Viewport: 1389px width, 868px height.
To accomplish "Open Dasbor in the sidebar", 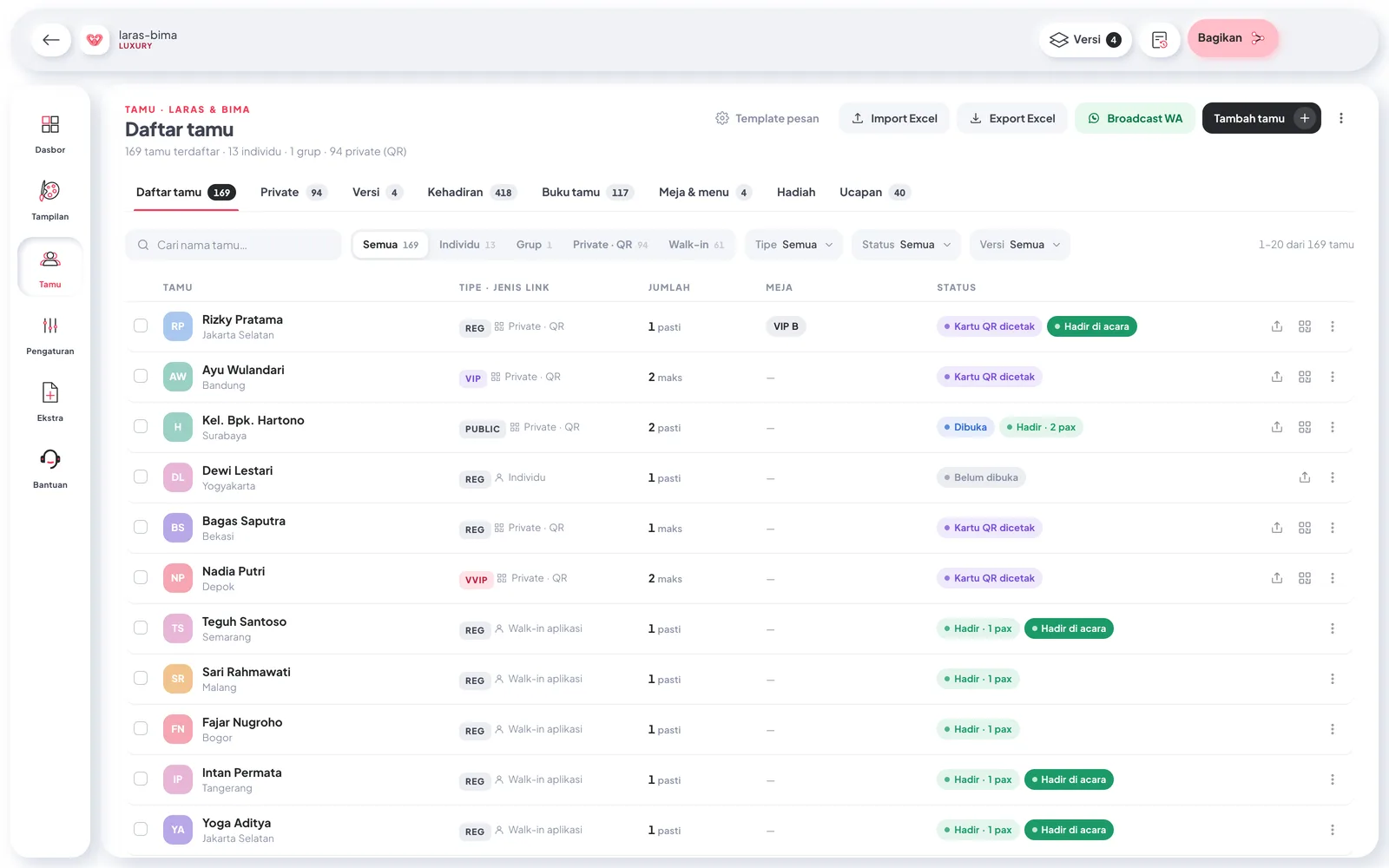I will 50,134.
